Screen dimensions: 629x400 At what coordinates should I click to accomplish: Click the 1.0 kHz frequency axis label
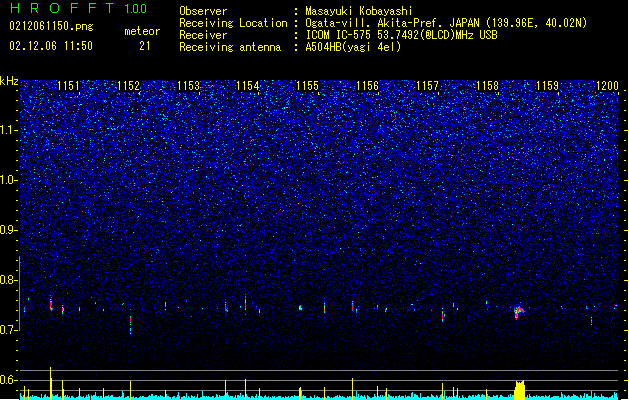click(9, 181)
